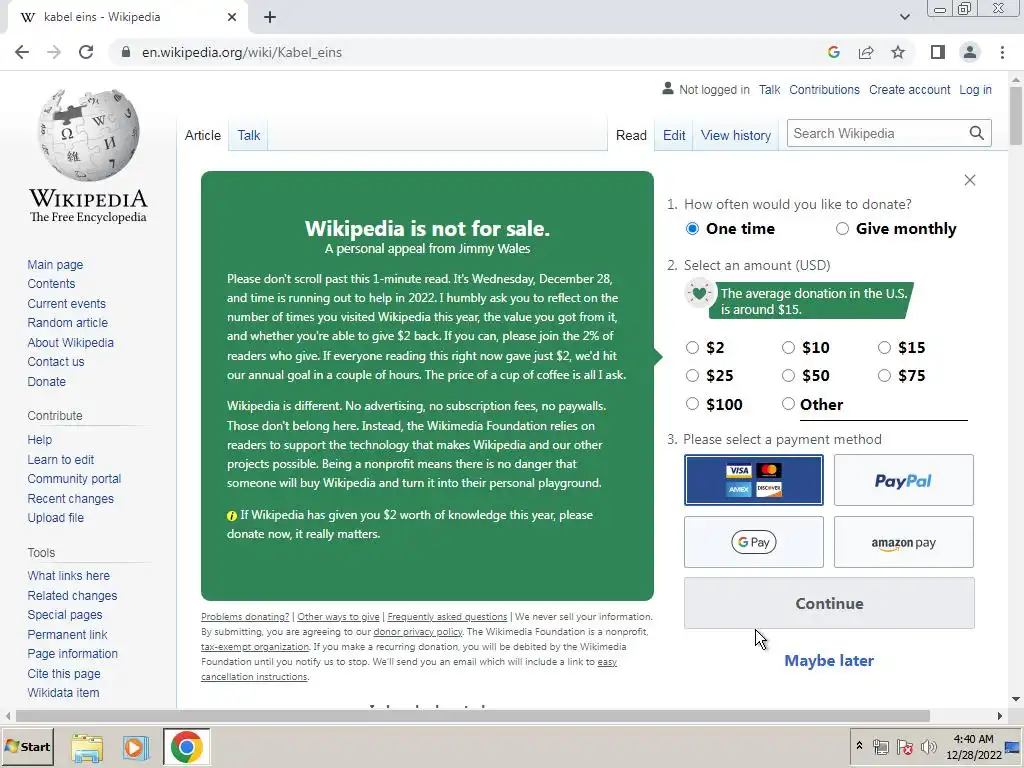Click the browser forward arrow

54,52
